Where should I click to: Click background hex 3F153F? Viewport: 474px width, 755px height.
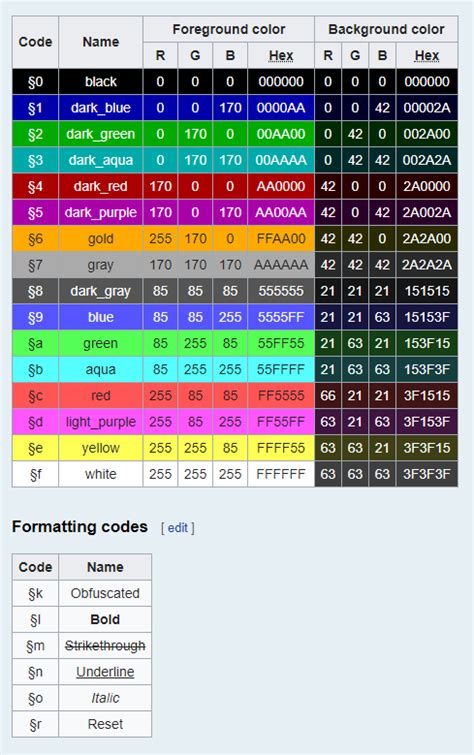click(x=427, y=422)
